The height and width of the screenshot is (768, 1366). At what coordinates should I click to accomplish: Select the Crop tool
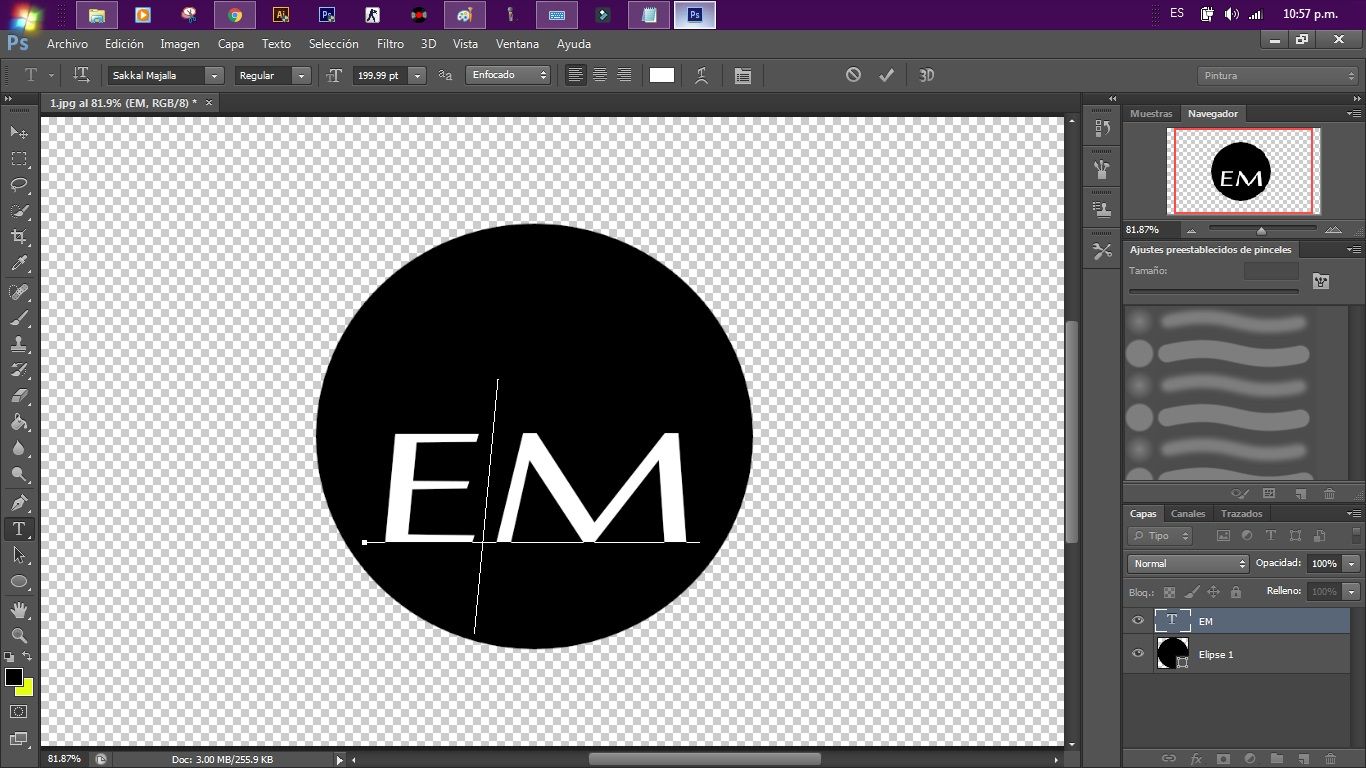(x=19, y=237)
